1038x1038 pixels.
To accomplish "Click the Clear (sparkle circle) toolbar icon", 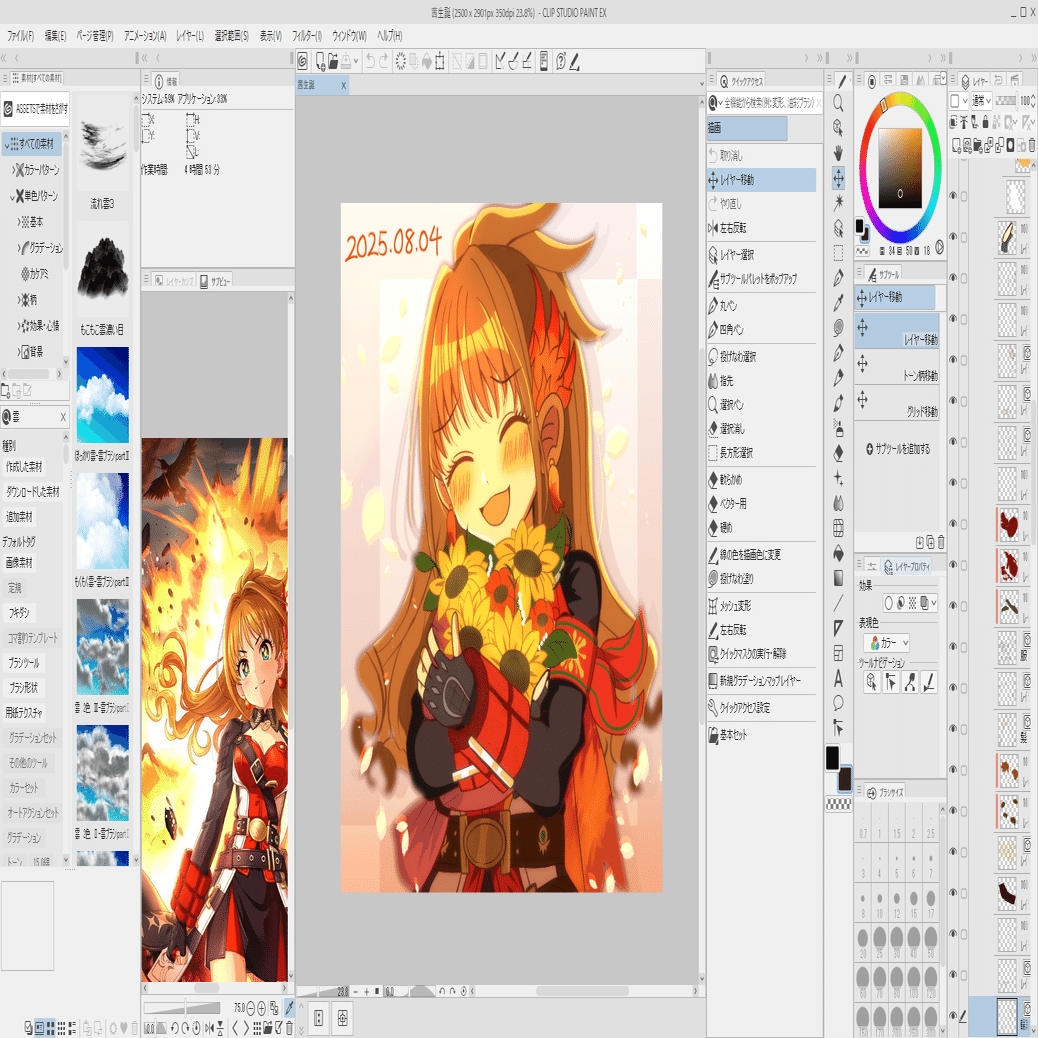I will (401, 62).
